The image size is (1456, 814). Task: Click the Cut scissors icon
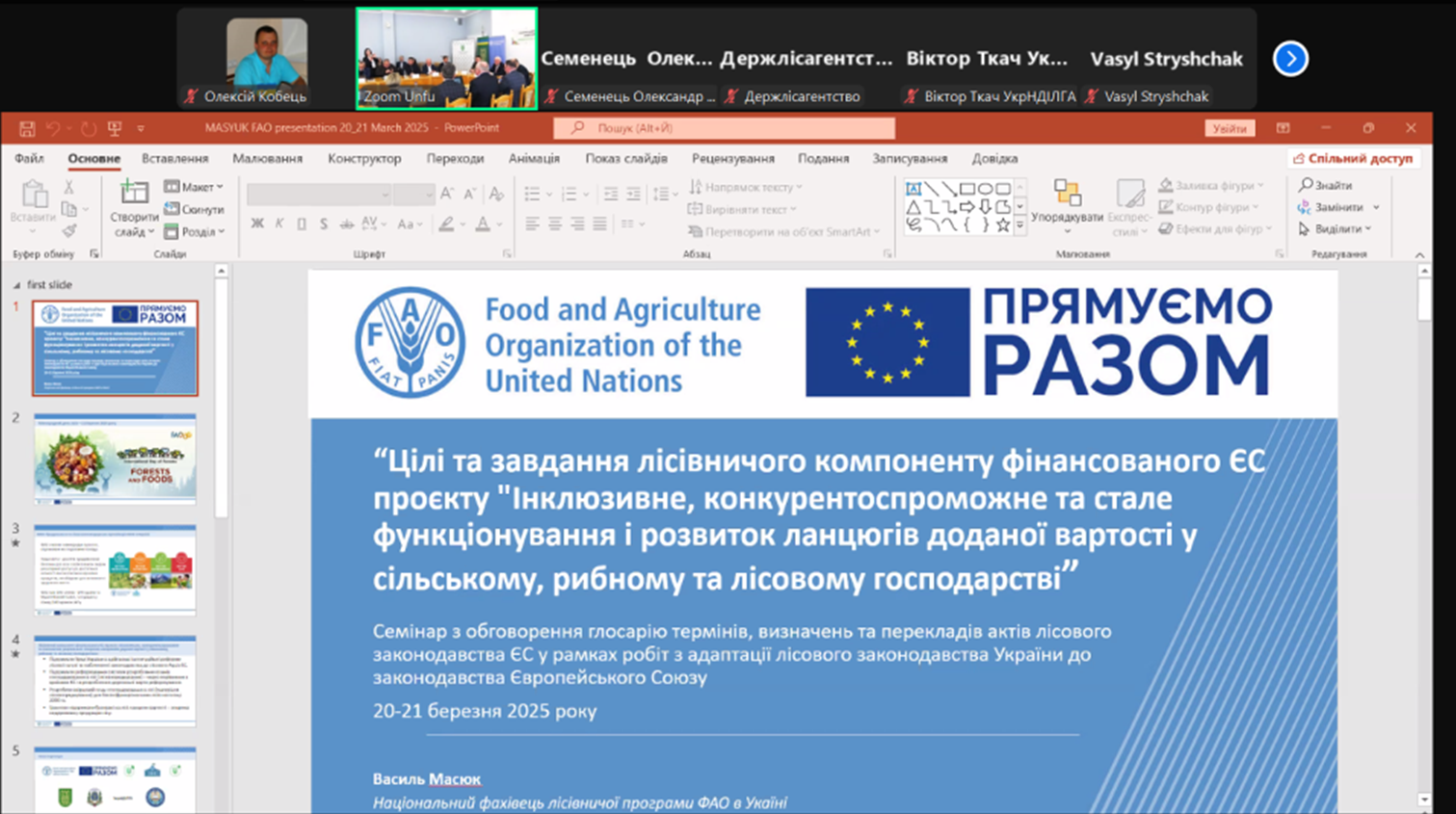click(x=69, y=187)
